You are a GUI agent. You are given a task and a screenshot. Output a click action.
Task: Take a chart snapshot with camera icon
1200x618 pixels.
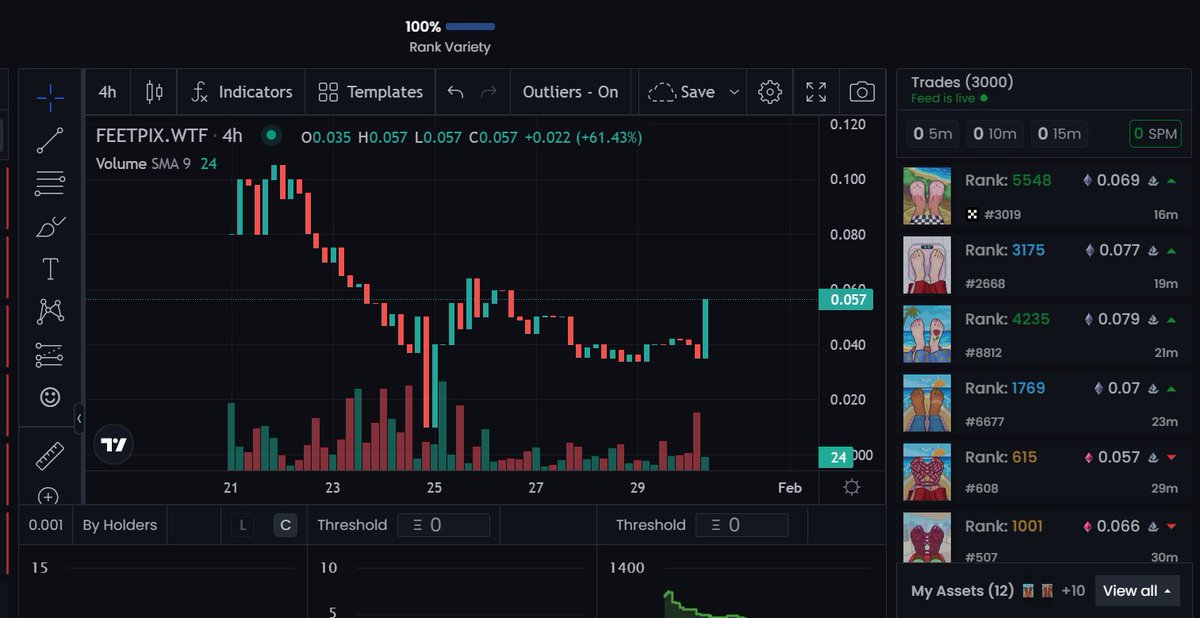[x=862, y=92]
